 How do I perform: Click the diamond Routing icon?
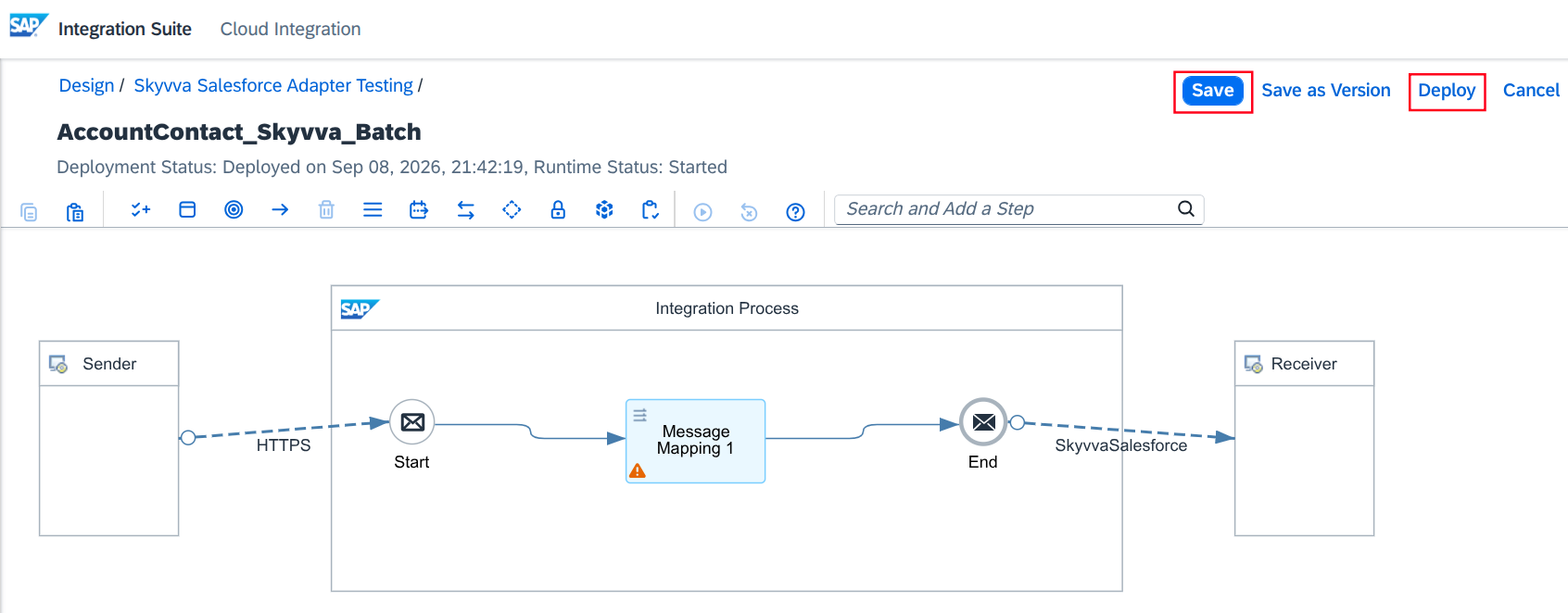pos(512,210)
